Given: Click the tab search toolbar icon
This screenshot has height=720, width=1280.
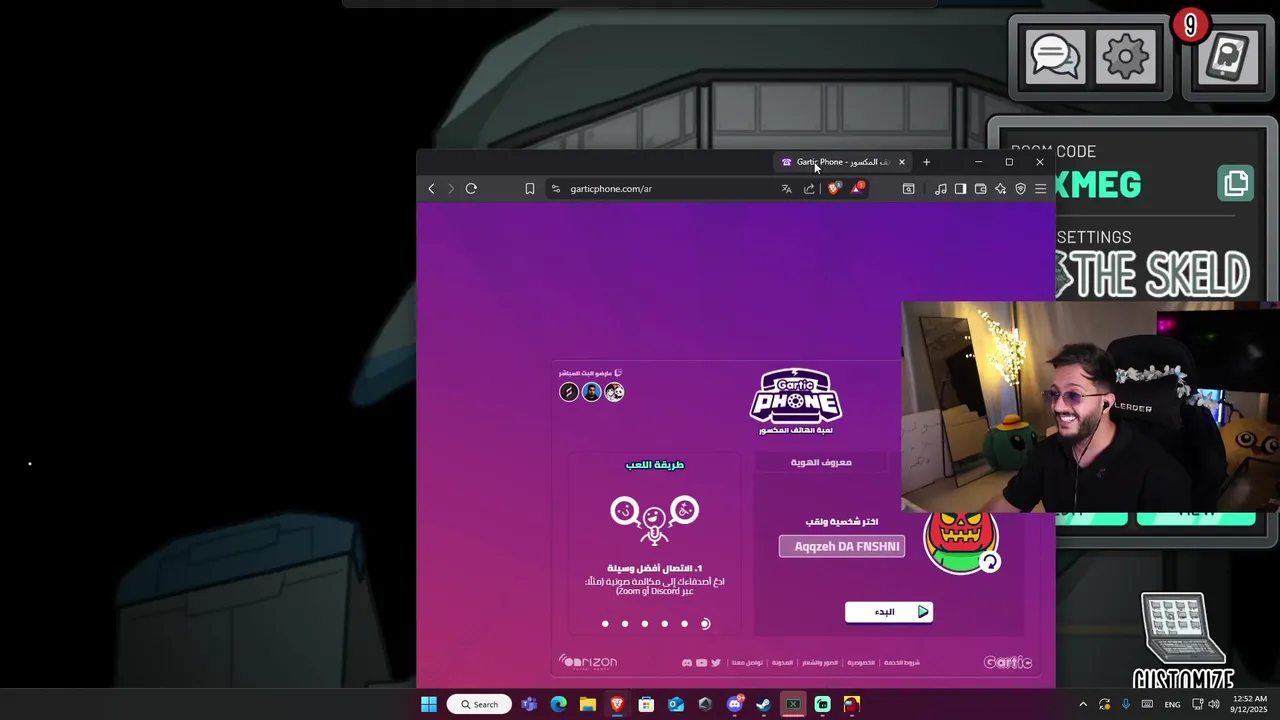Looking at the screenshot, I should pyautogui.click(x=908, y=188).
